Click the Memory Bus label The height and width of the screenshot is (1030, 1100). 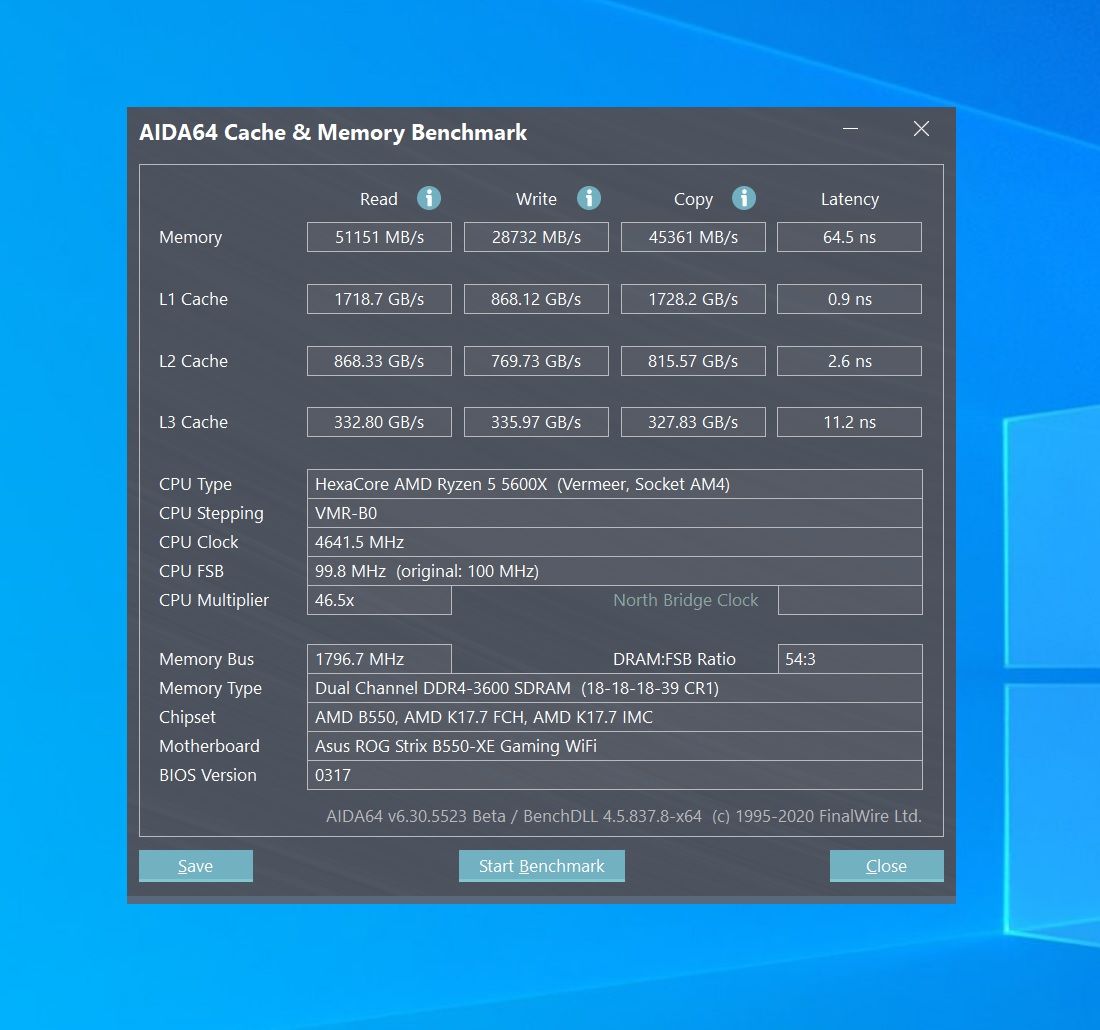pos(206,660)
